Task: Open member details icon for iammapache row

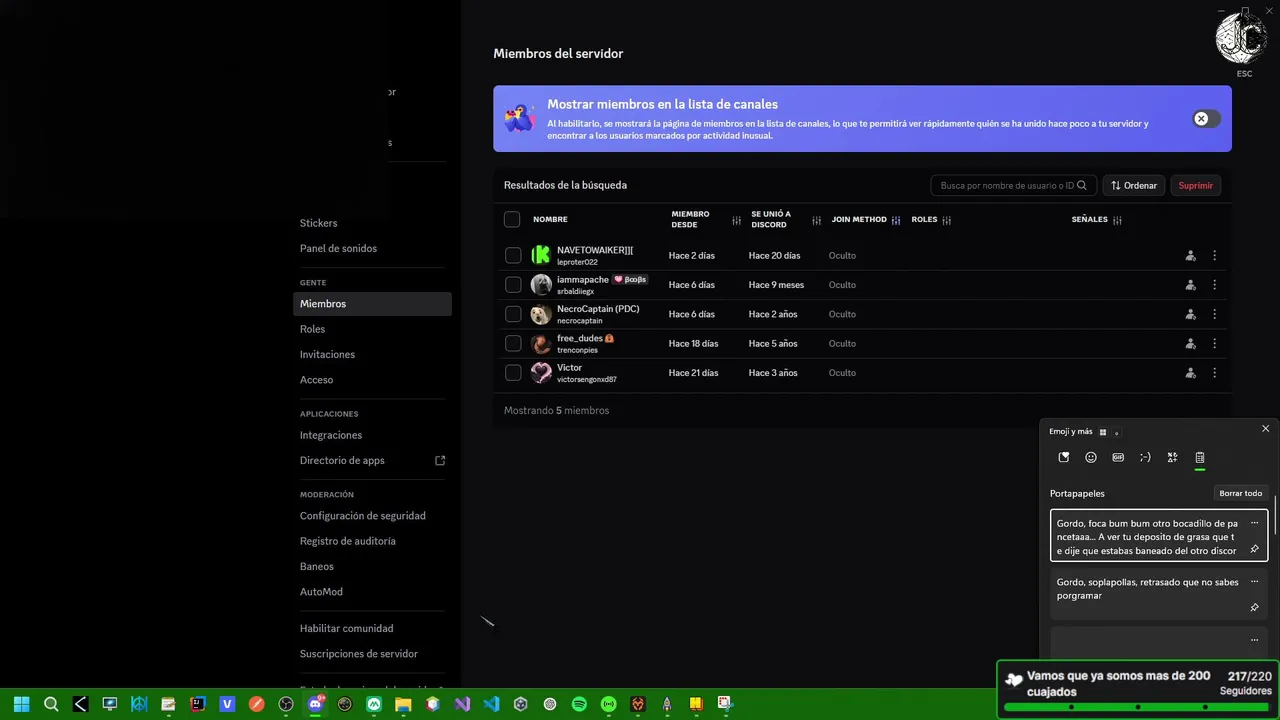Action: click(1190, 285)
